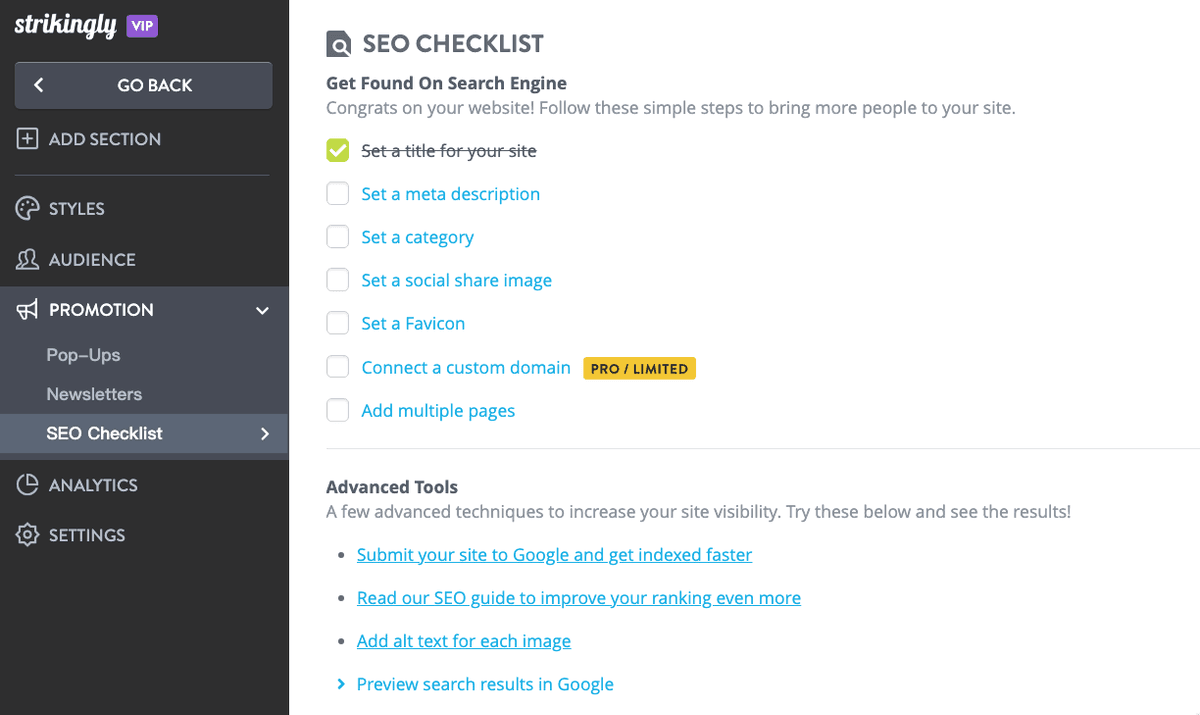Screen dimensions: 1200x715
Task: Open the Audience panel icon
Action: tap(27, 259)
